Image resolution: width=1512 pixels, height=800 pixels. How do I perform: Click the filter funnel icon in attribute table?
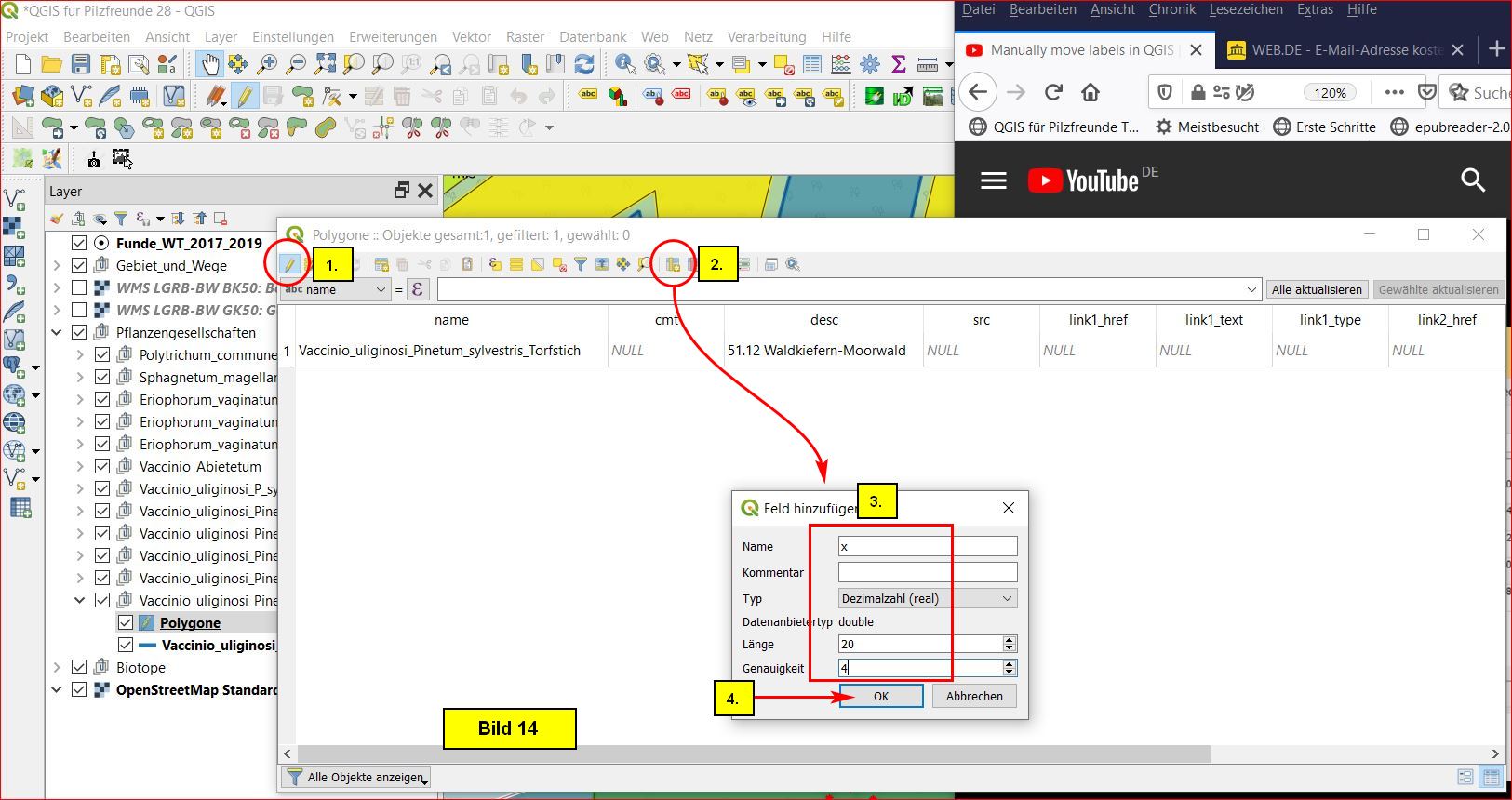tap(581, 265)
